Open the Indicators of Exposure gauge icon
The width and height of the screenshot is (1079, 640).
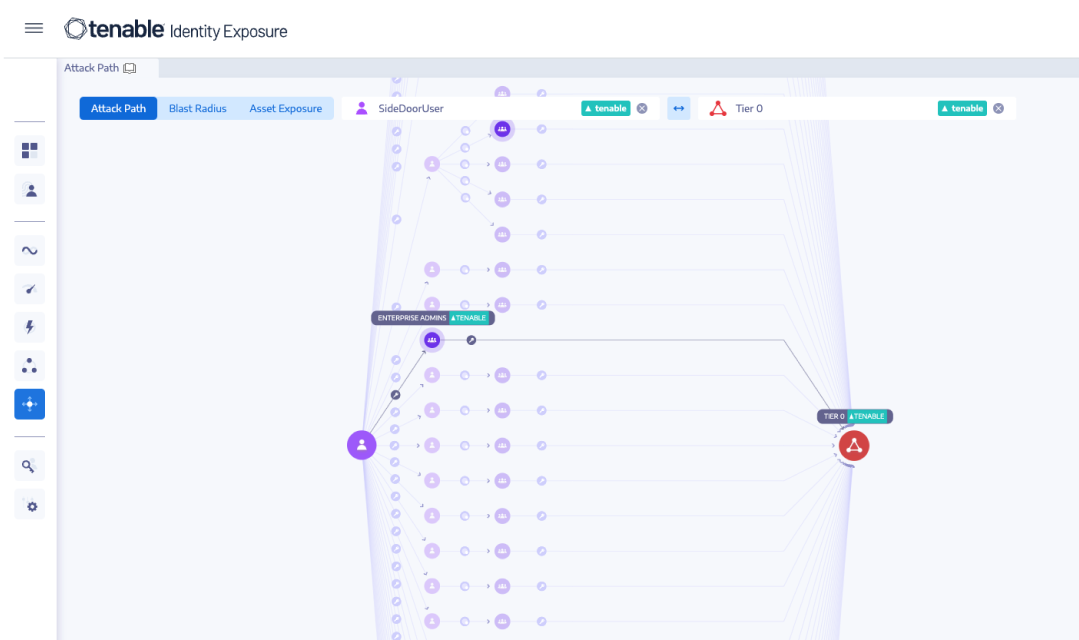tap(30, 289)
